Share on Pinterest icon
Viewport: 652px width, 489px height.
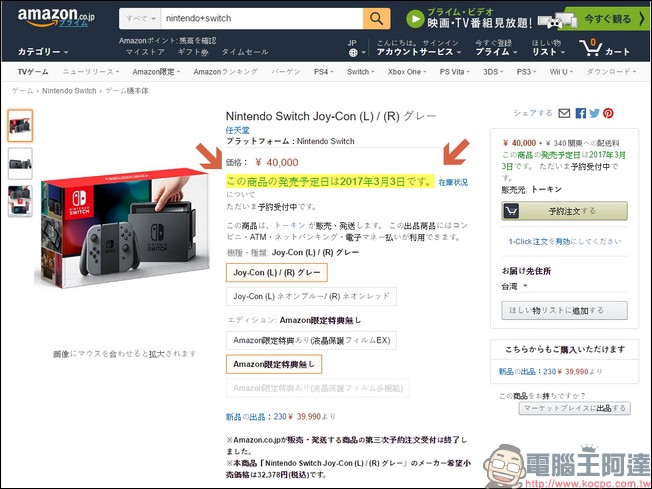point(608,113)
